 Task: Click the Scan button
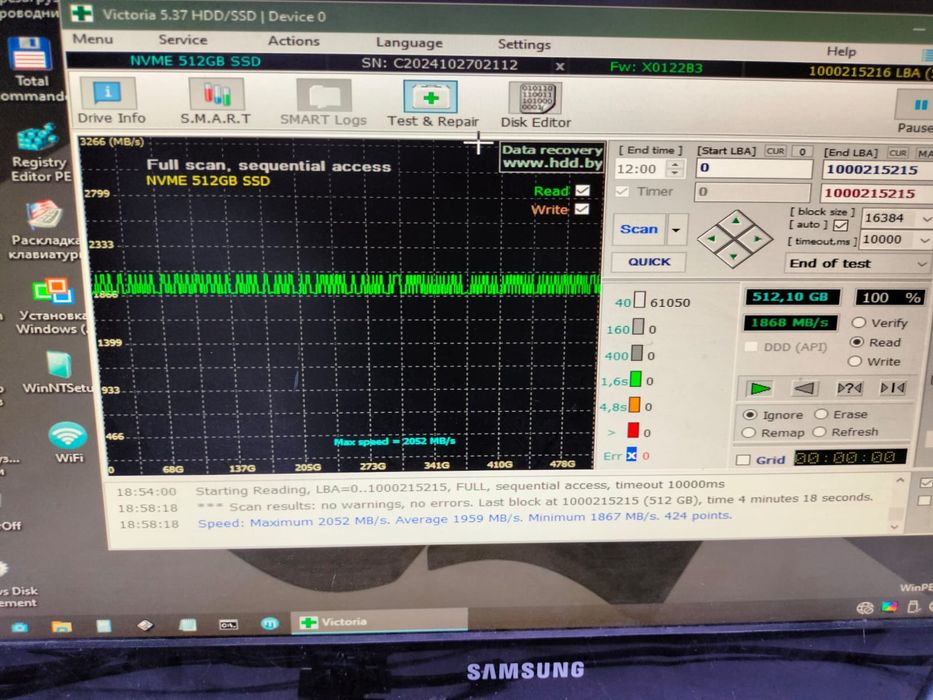point(639,229)
